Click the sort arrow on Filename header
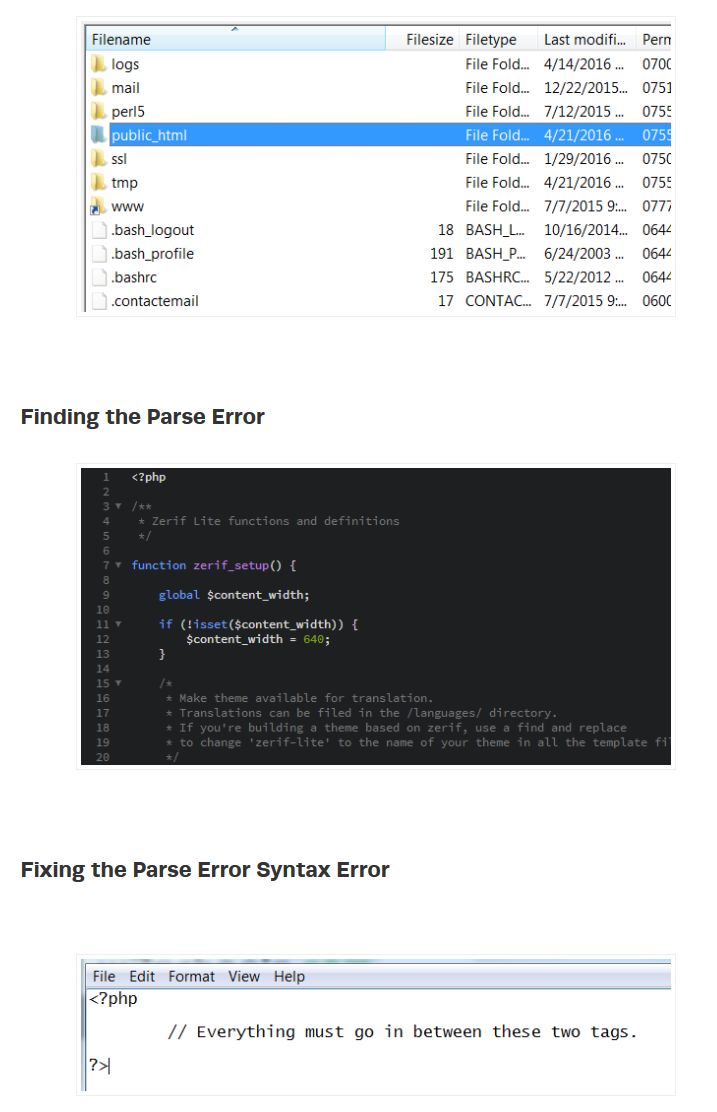 pyautogui.click(x=236, y=31)
